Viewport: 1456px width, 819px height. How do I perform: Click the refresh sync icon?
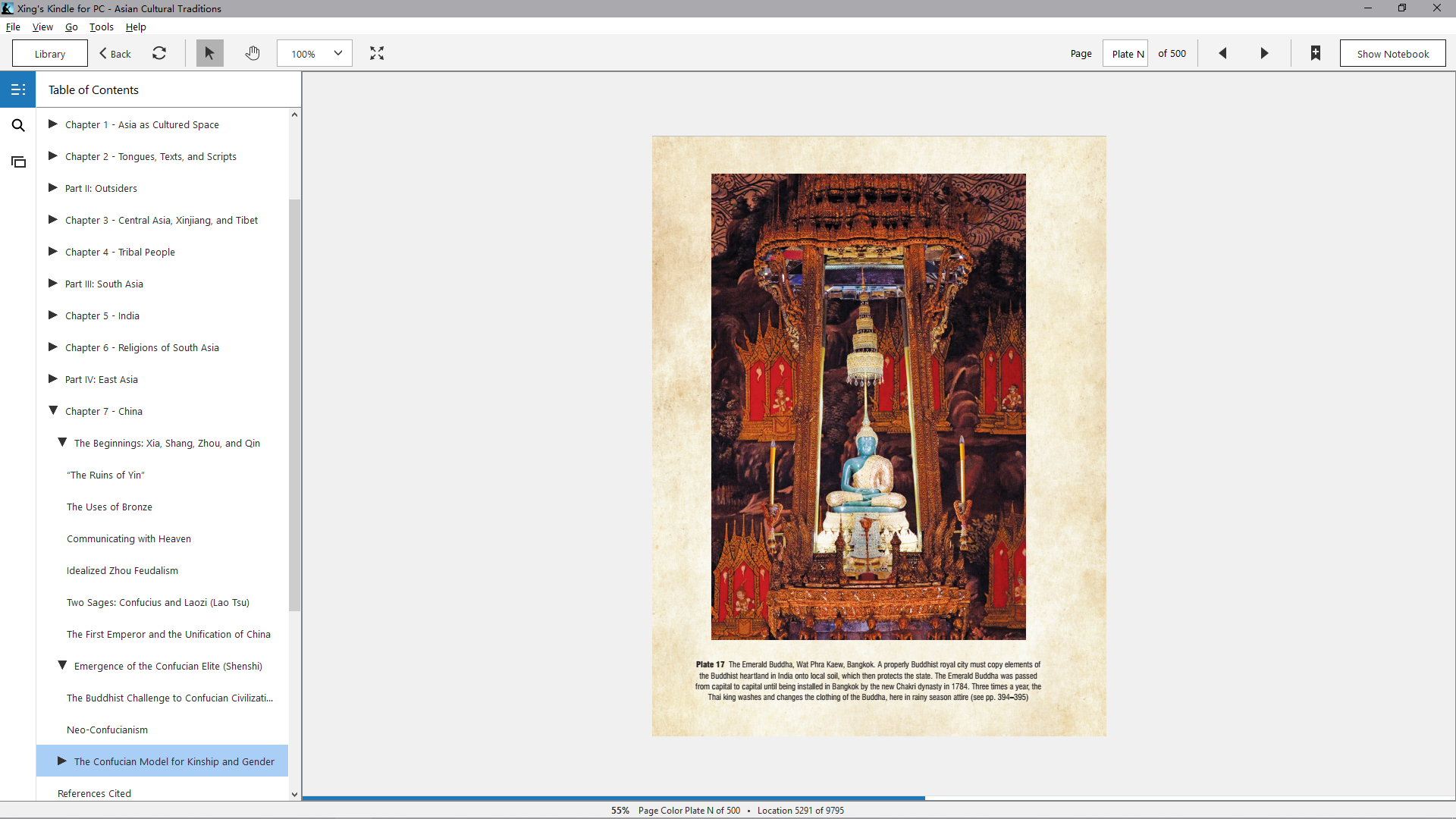(x=159, y=53)
